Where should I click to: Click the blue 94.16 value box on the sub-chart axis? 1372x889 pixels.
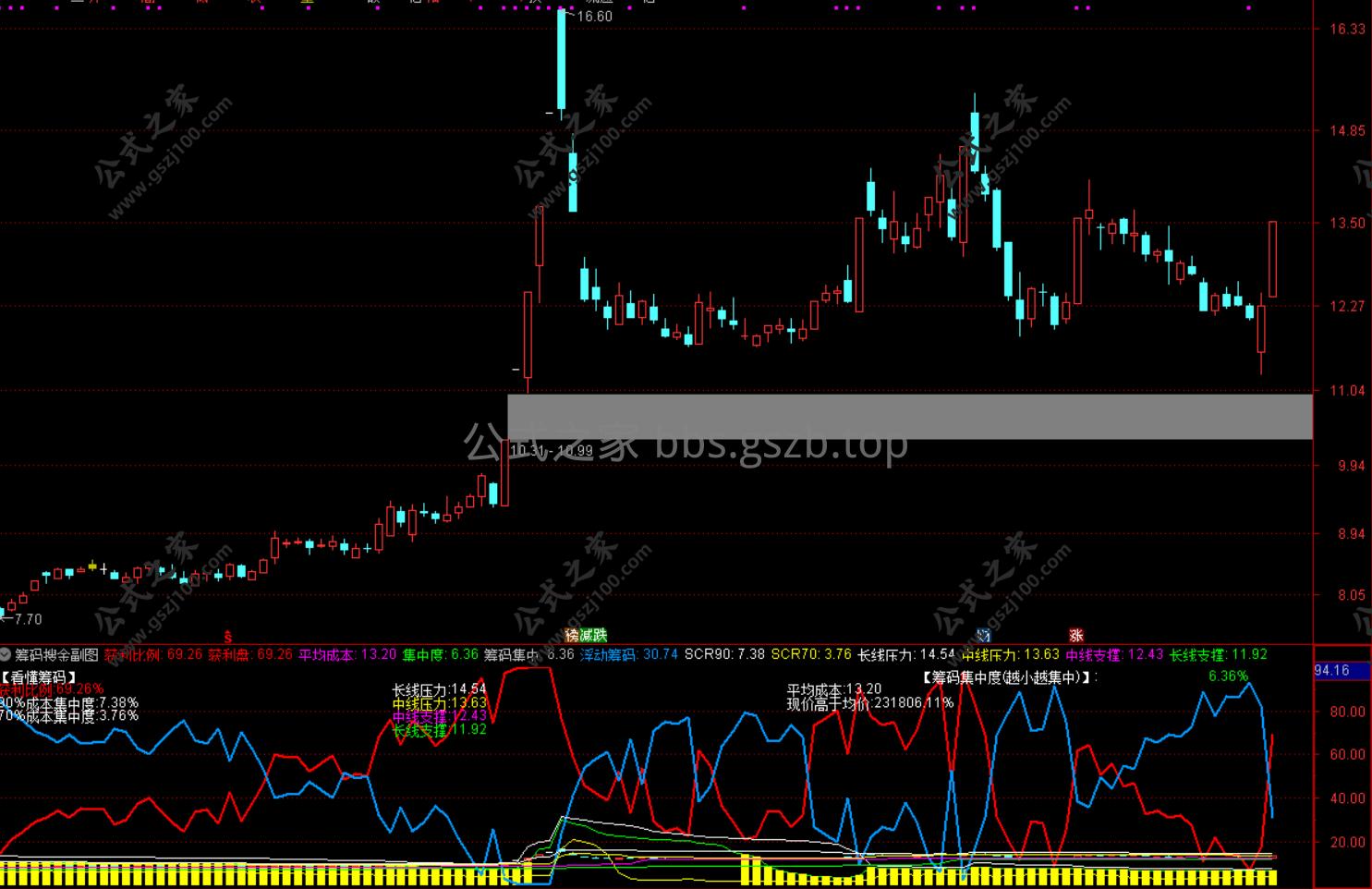(x=1342, y=670)
